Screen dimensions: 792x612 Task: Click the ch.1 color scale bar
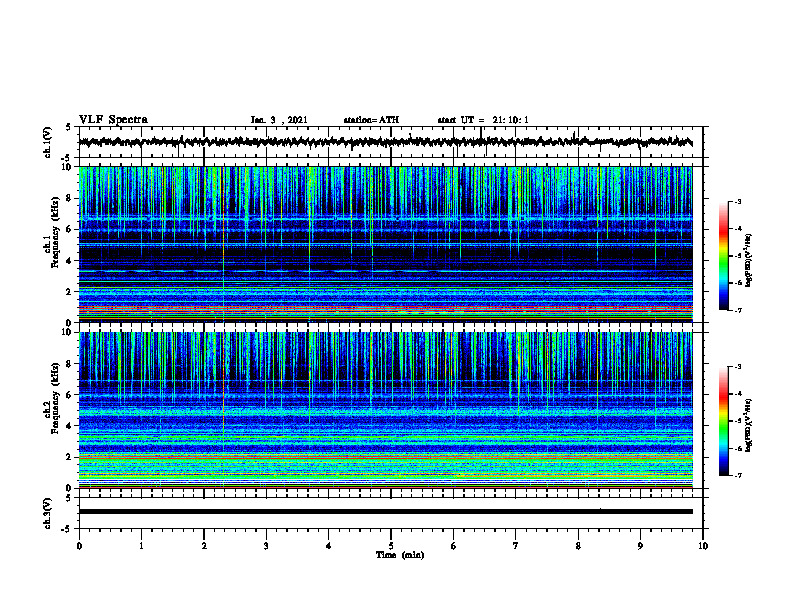(x=723, y=256)
